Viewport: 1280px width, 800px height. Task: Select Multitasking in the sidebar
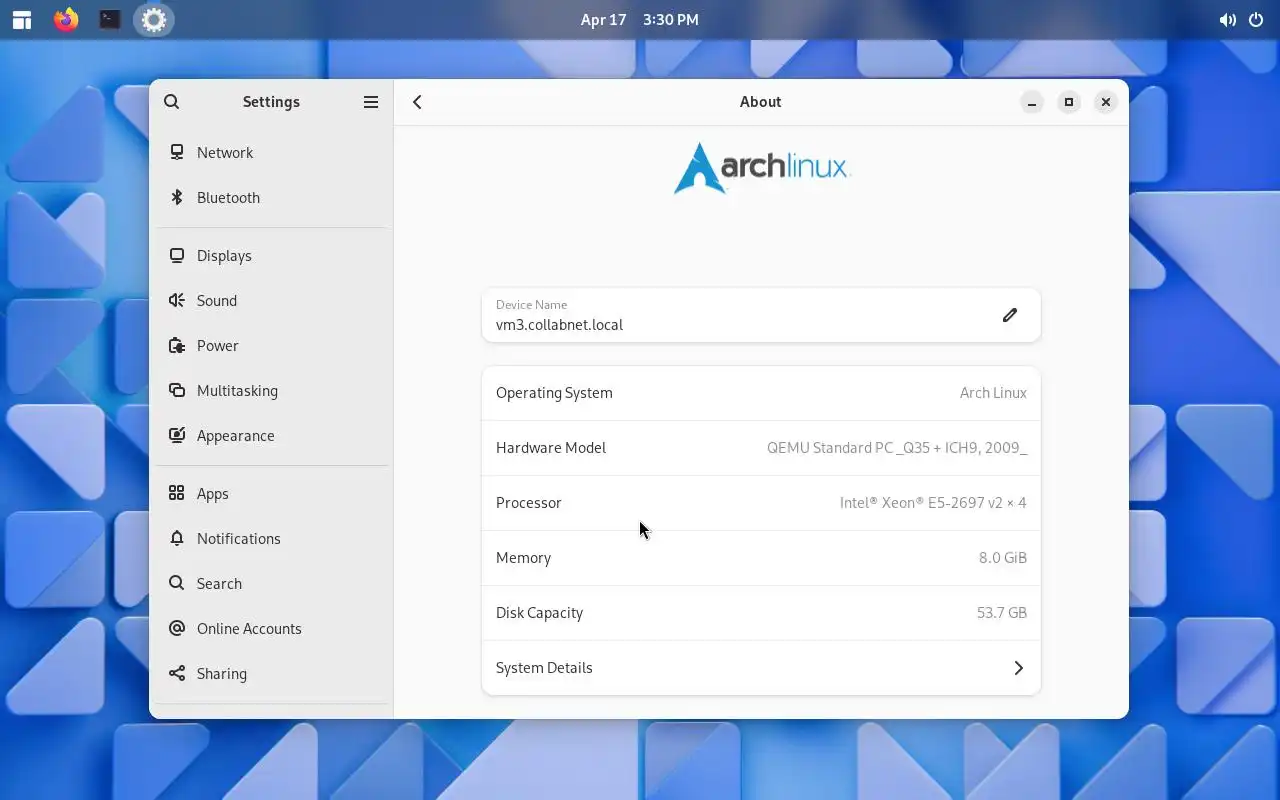pyautogui.click(x=272, y=390)
